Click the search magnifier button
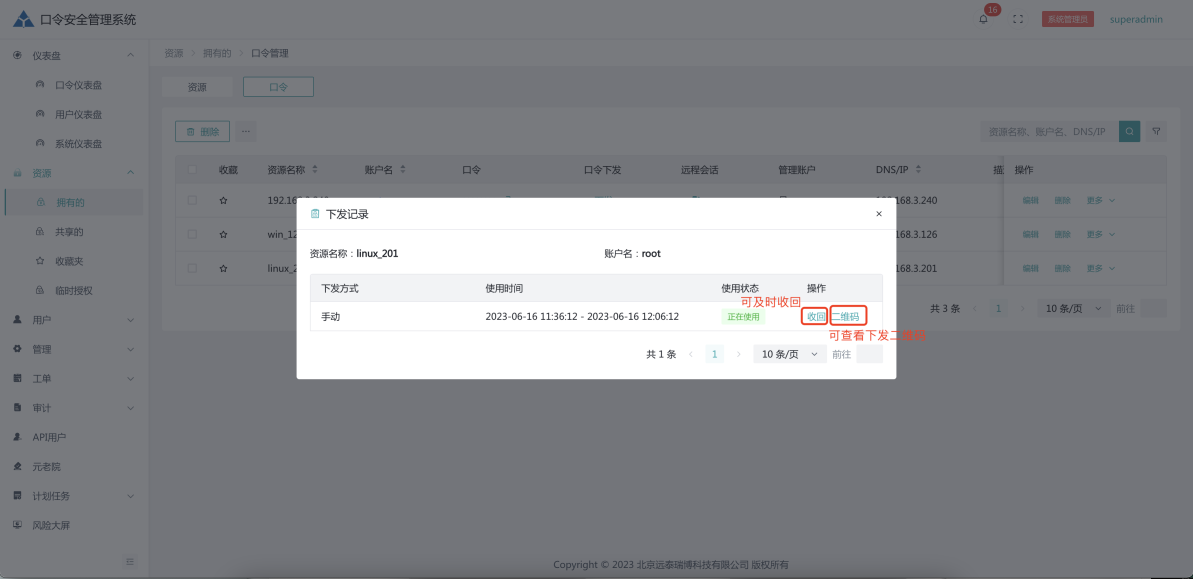 [x=1129, y=131]
